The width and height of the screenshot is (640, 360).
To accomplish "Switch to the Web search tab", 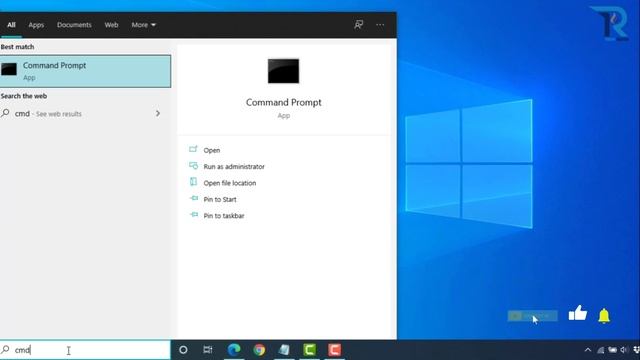I will (111, 25).
